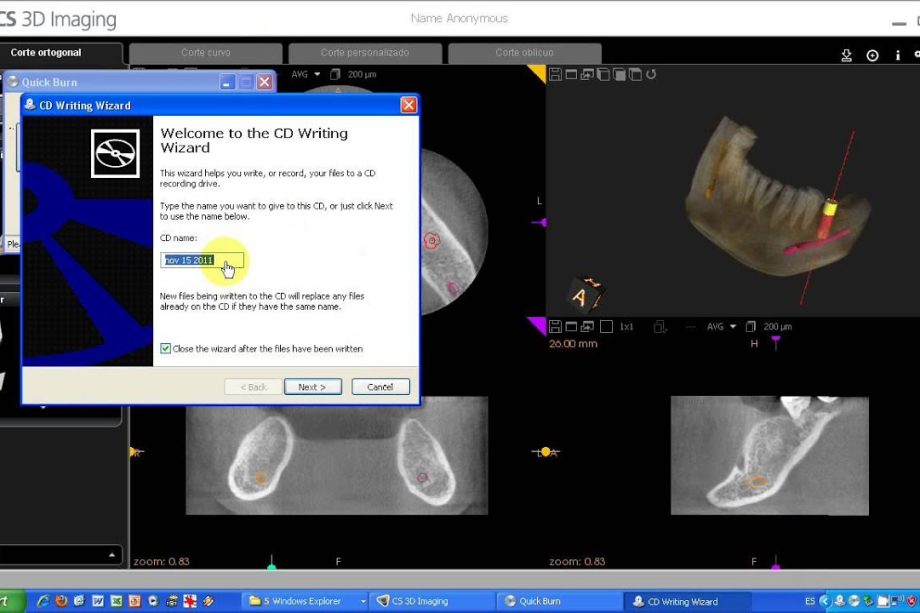Click the yellow L-A center marker
The width and height of the screenshot is (920, 613).
click(546, 452)
